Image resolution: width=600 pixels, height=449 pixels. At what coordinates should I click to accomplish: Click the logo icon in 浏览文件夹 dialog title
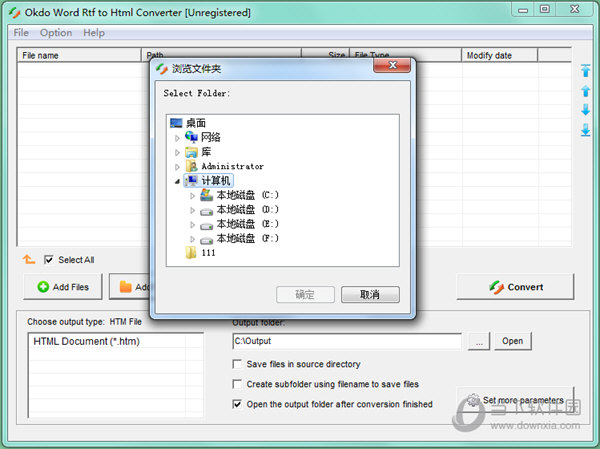click(162, 69)
